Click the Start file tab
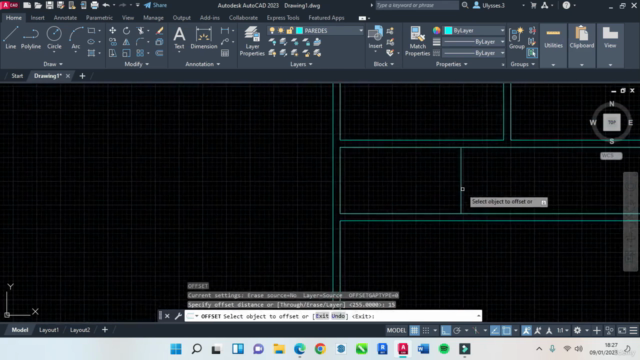640x360 pixels. click(x=17, y=76)
